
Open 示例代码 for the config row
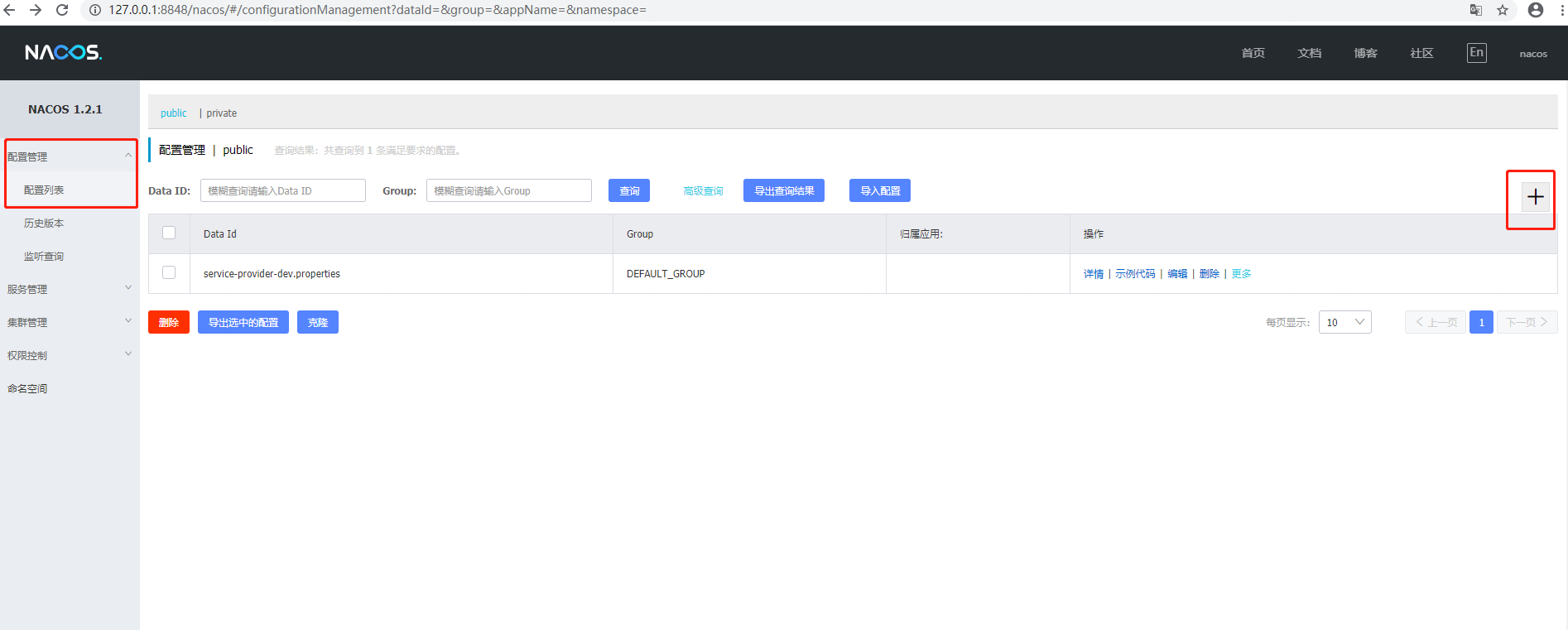coord(1135,274)
